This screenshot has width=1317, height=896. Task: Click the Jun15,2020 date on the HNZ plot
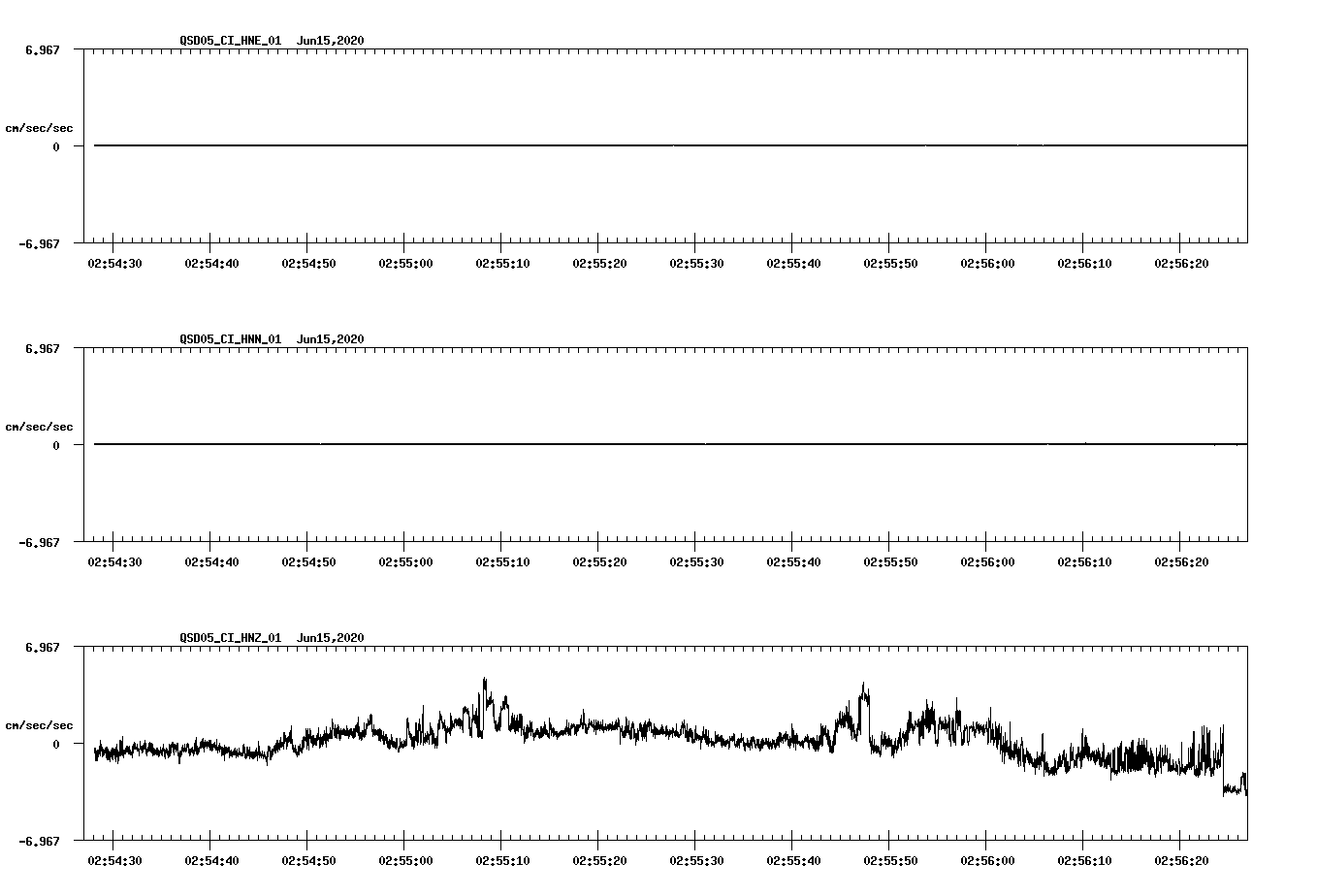331,638
